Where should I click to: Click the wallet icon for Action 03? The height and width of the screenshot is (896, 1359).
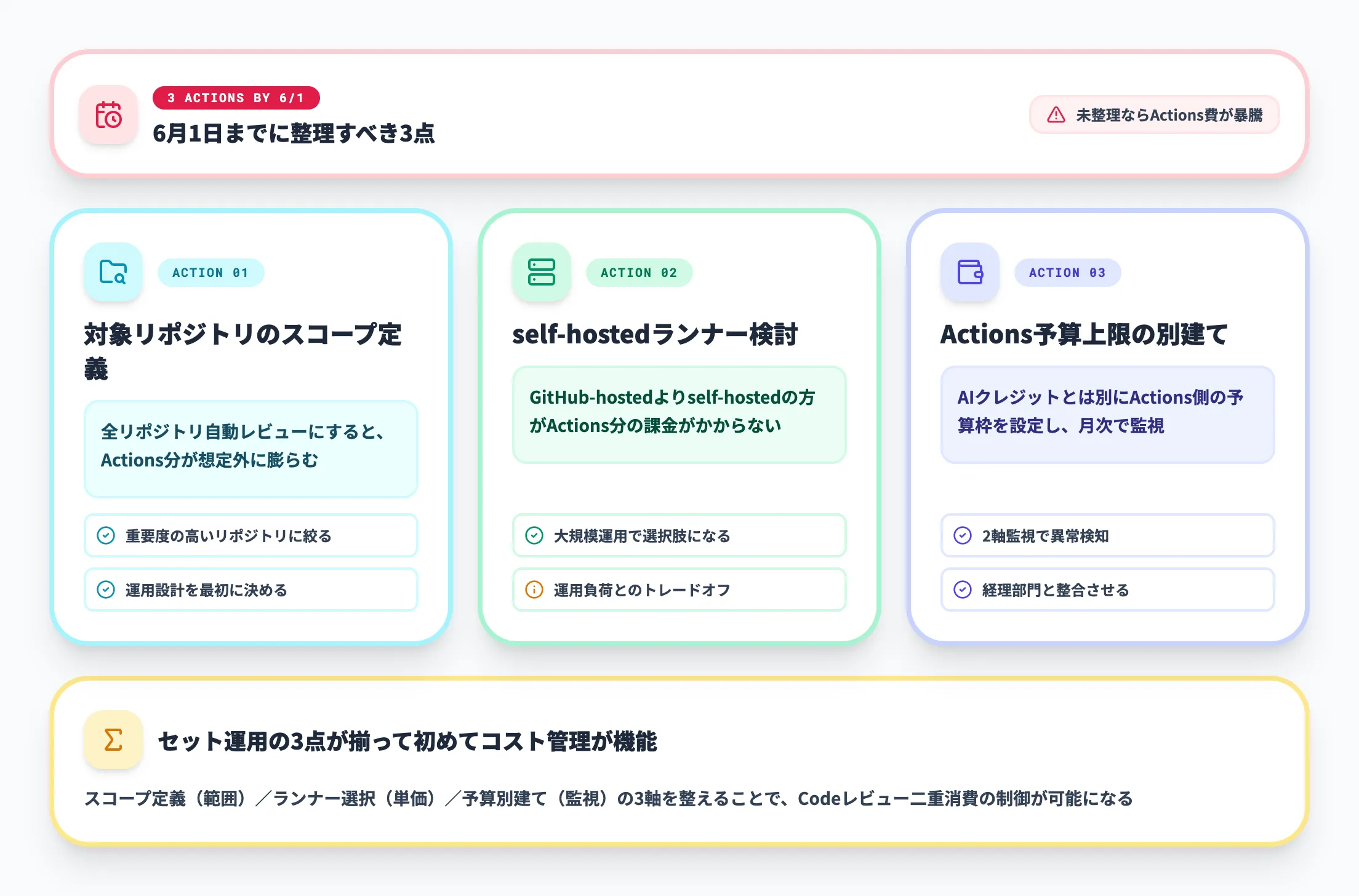(x=970, y=272)
